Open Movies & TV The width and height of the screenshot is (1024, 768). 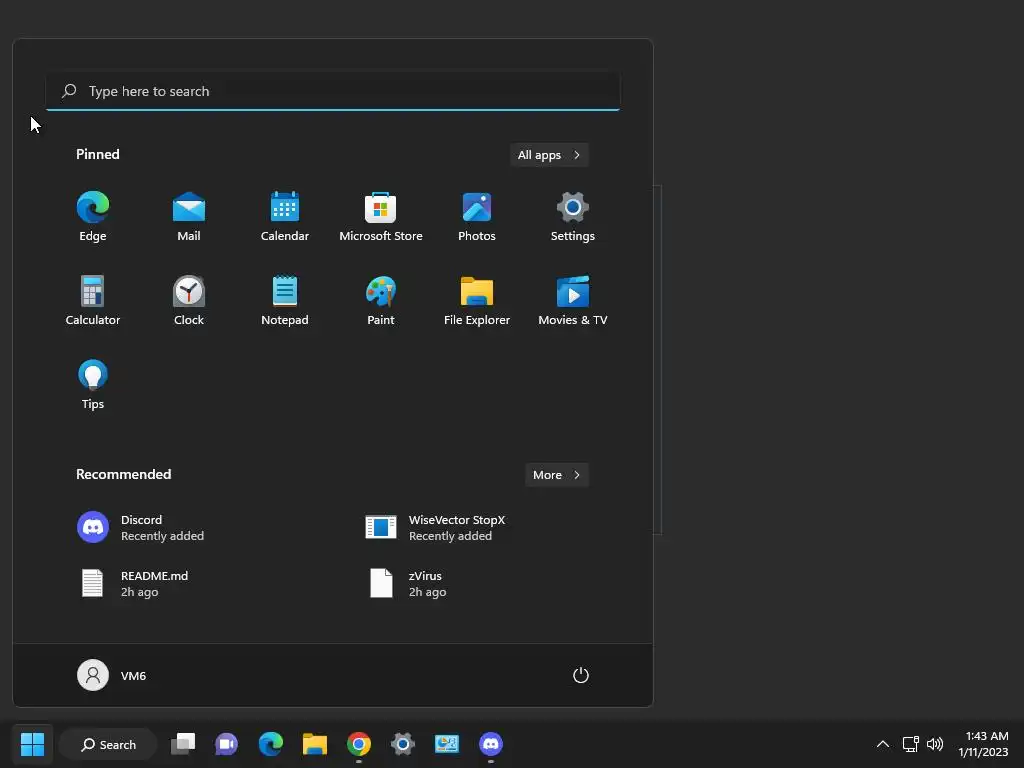573,301
